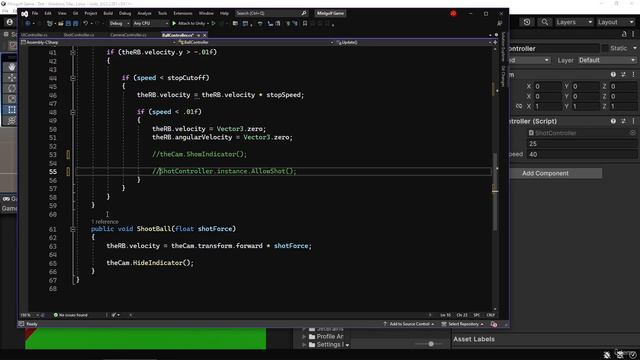Viewport: 640px width, 360px height.
Task: Click the Open File folder icon
Action: 60,24
